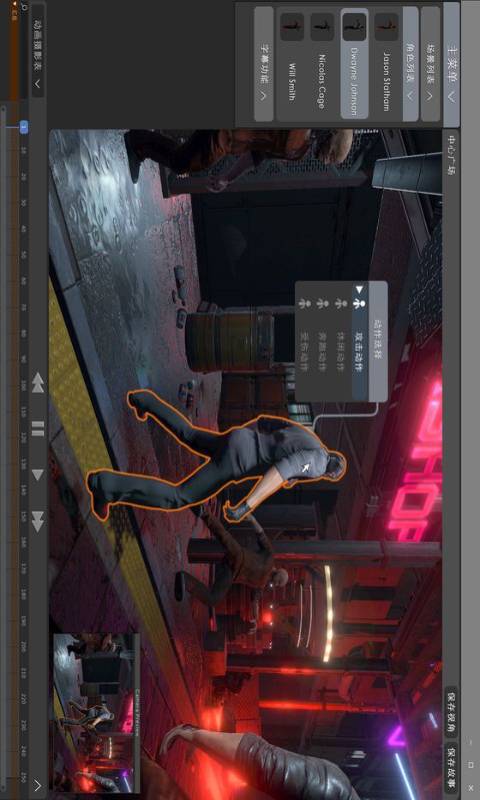Click the Dwayne Johnson character thumbnail icon
This screenshot has height=800, width=480.
coord(354,27)
